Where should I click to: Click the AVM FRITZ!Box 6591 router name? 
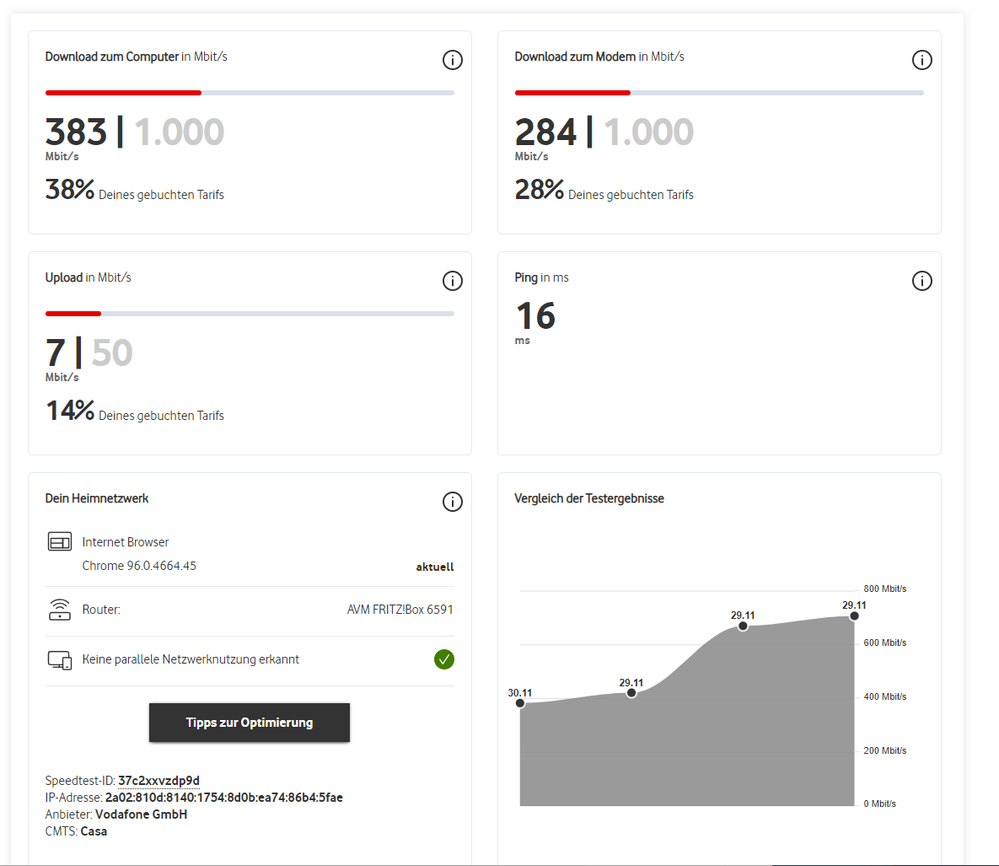(400, 609)
